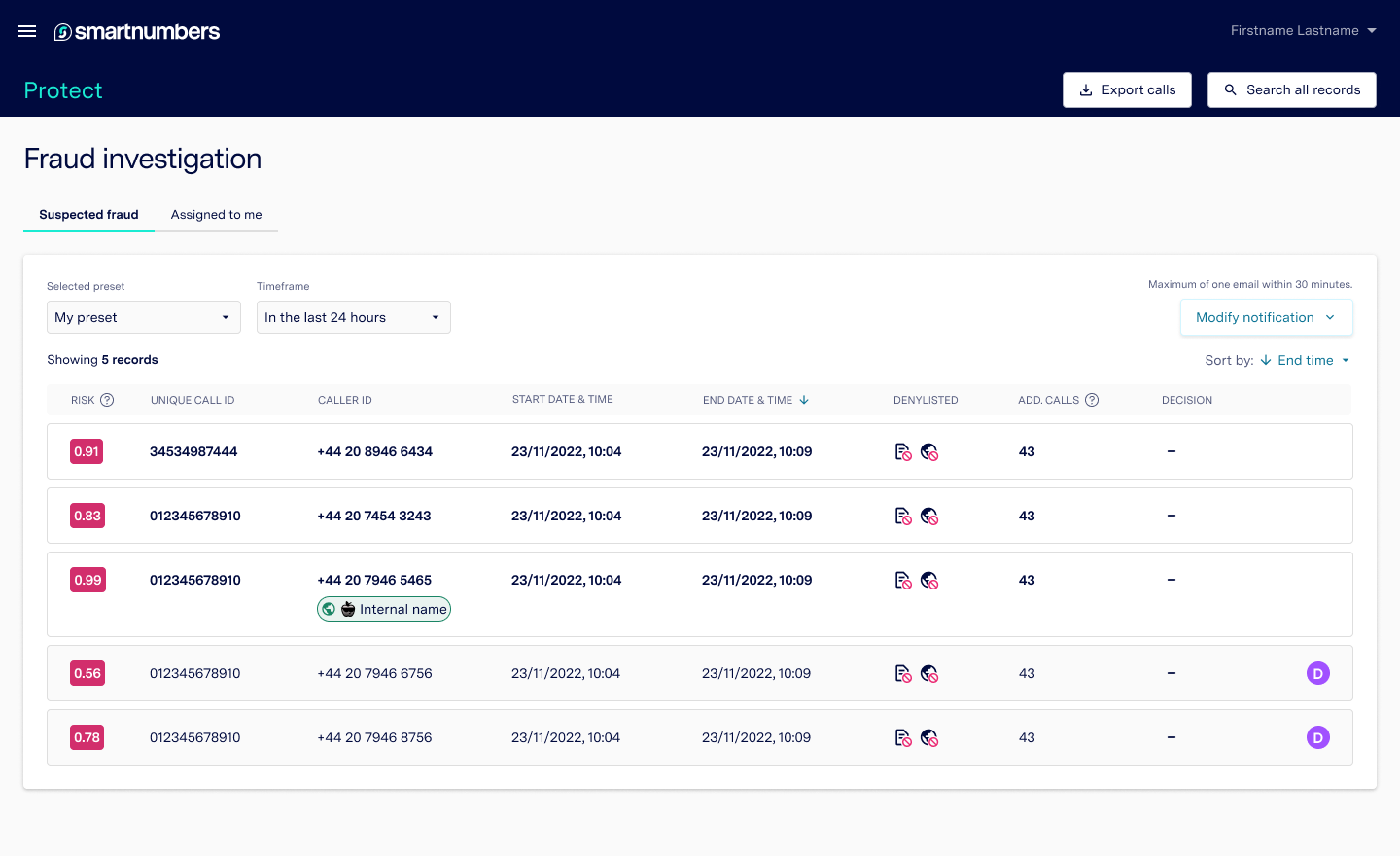Click the Search all records button
Image resolution: width=1400 pixels, height=856 pixels.
point(1291,89)
